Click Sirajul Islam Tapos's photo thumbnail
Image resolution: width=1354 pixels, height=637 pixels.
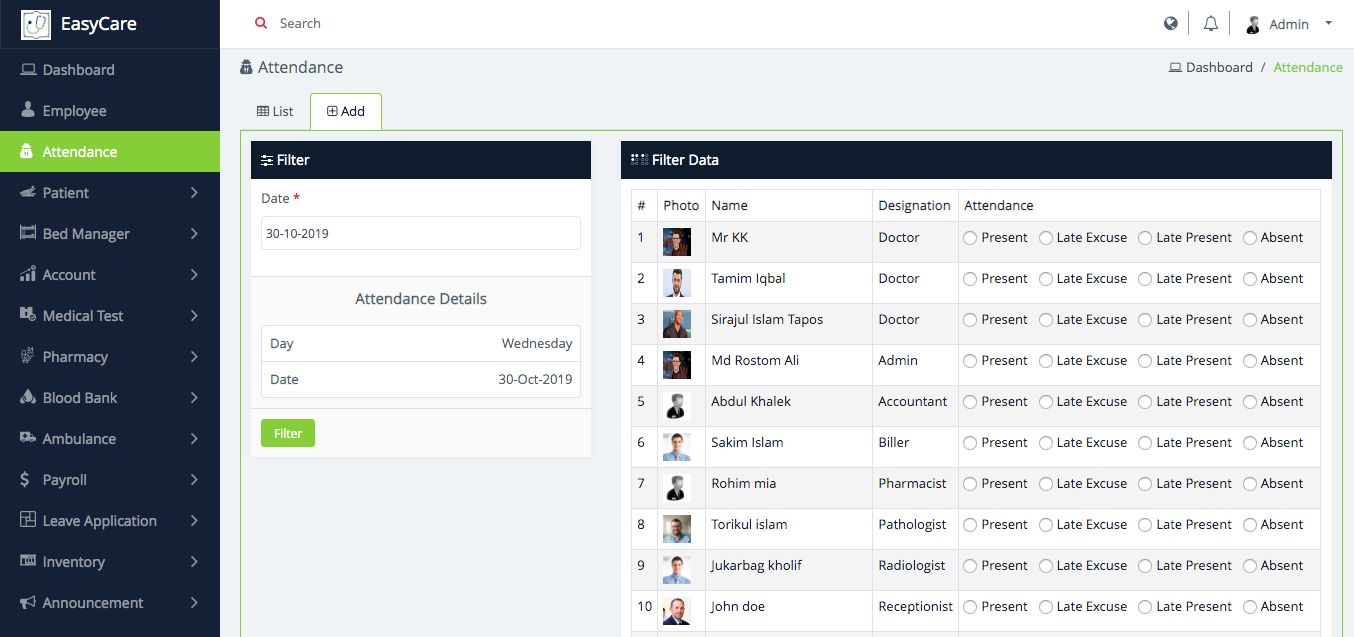tap(676, 323)
